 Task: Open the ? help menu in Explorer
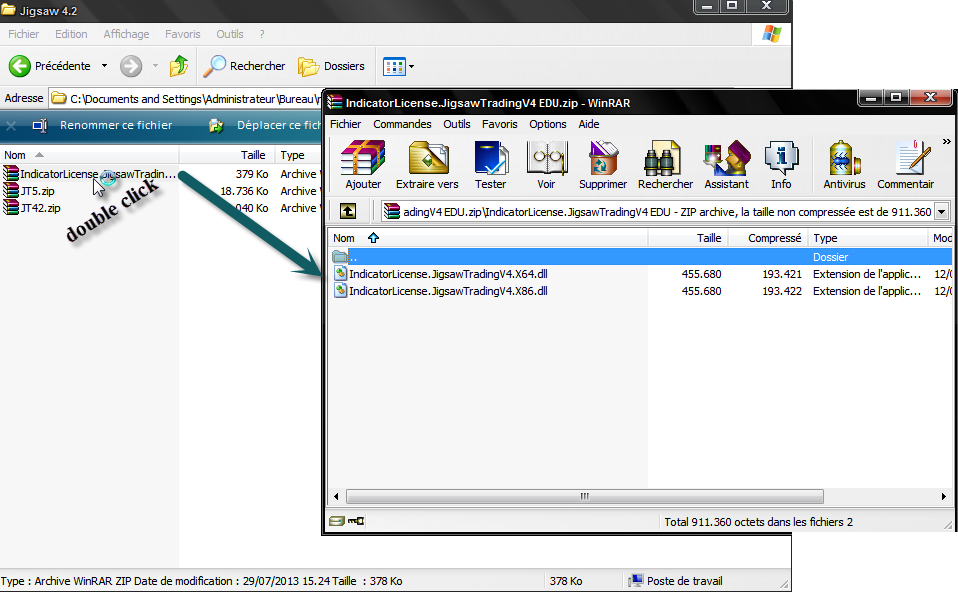(262, 34)
